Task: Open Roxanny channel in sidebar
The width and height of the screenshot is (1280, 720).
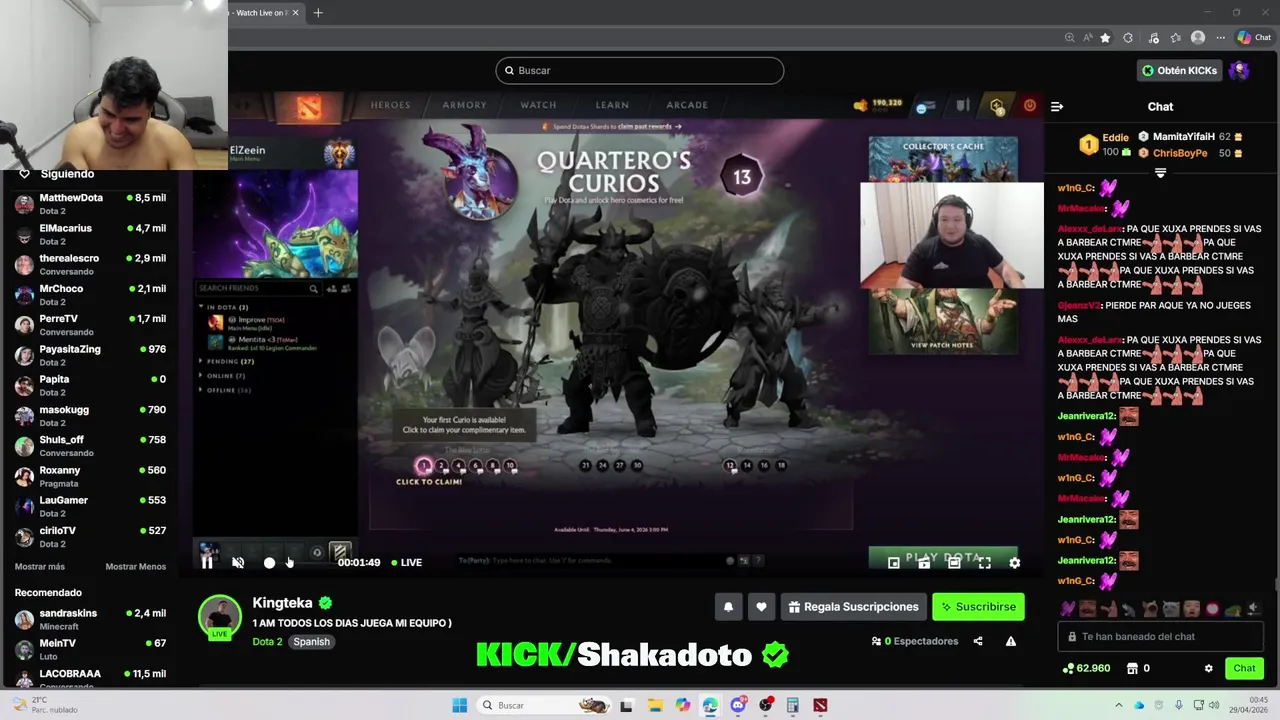Action: 90,476
